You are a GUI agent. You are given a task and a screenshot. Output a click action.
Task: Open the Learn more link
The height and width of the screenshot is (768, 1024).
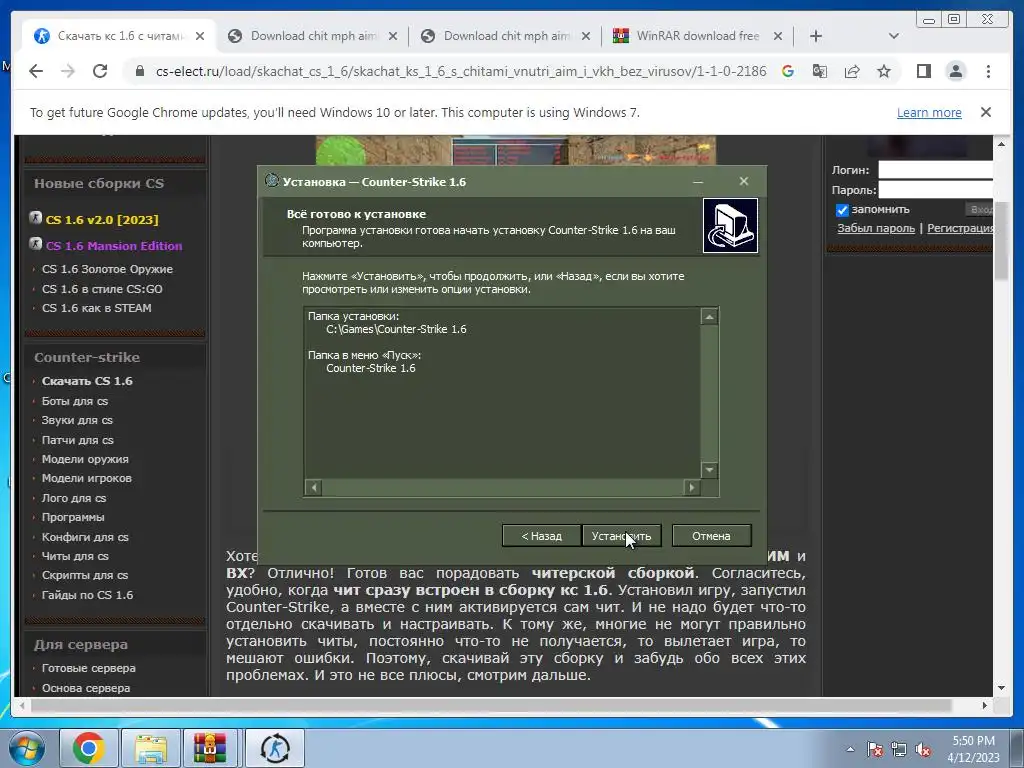(x=929, y=112)
